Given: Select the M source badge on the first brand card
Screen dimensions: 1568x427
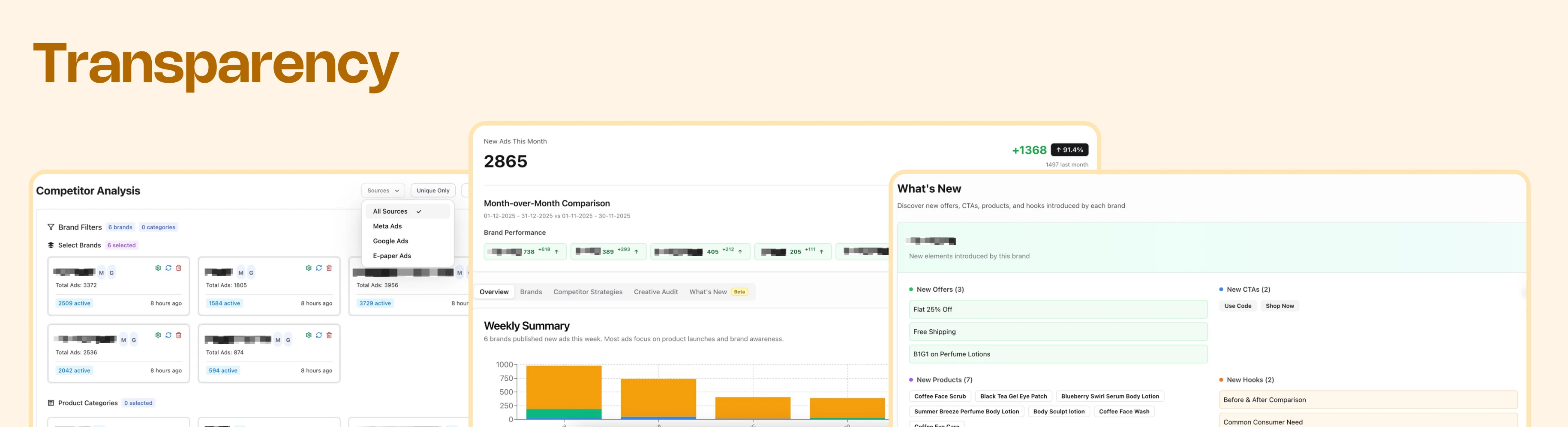Looking at the screenshot, I should click(101, 272).
